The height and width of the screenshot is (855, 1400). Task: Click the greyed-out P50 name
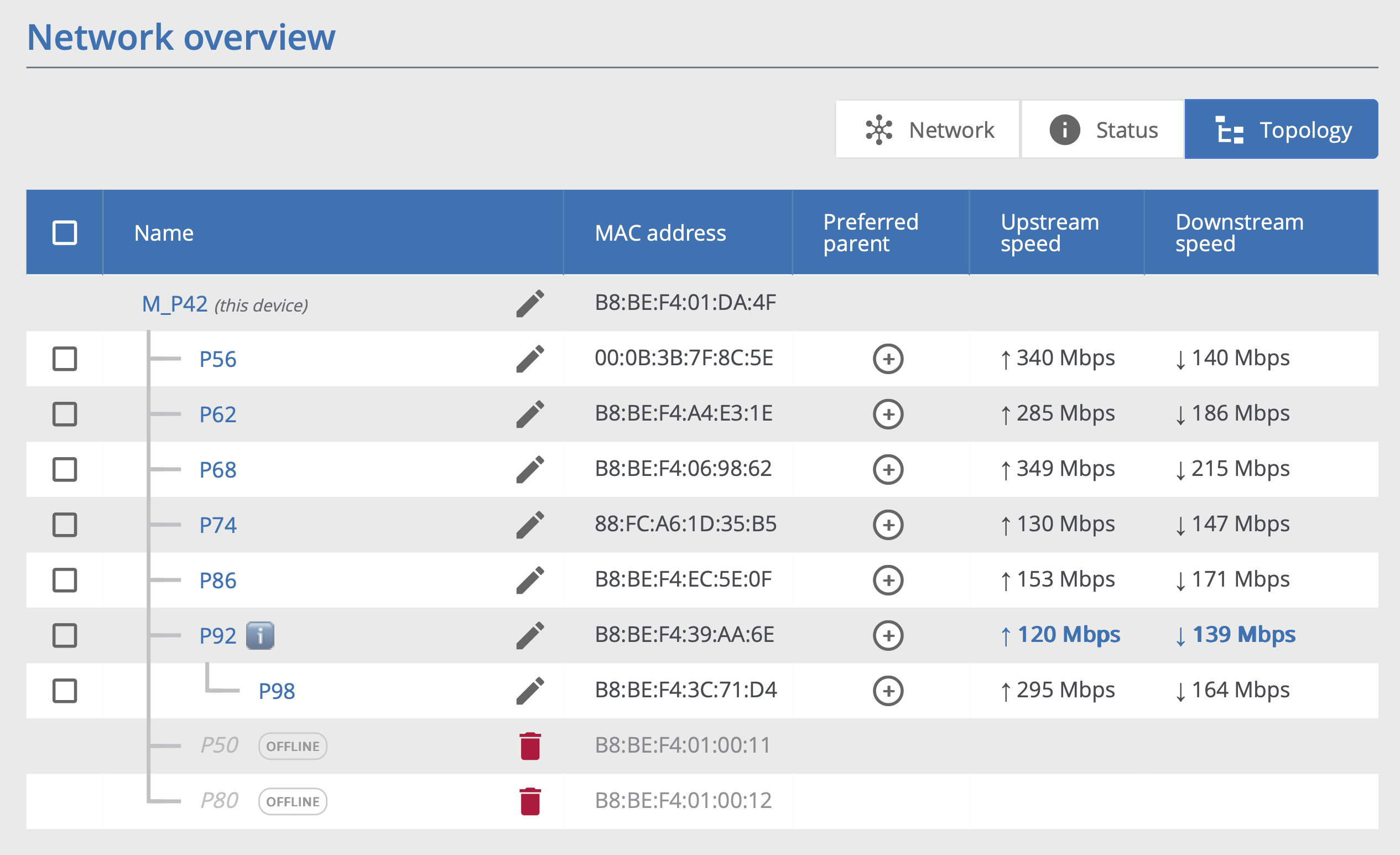pyautogui.click(x=219, y=745)
